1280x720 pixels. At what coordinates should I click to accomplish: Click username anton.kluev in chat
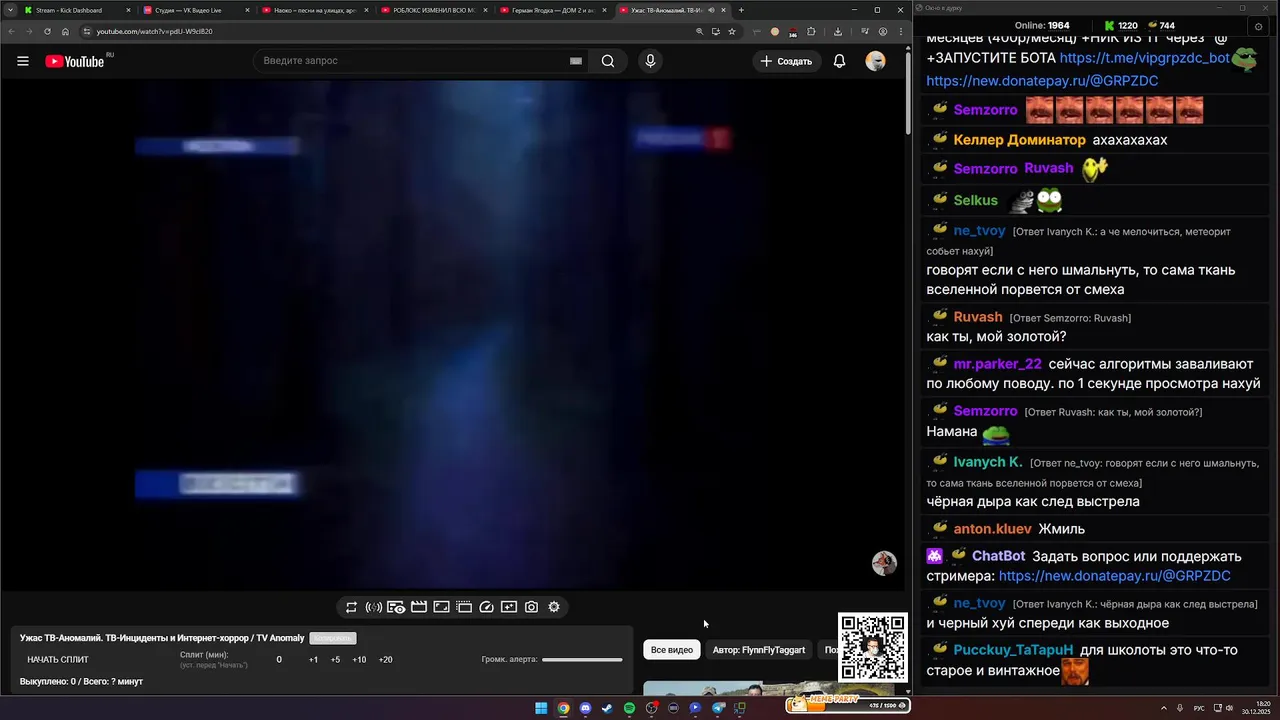pos(992,529)
